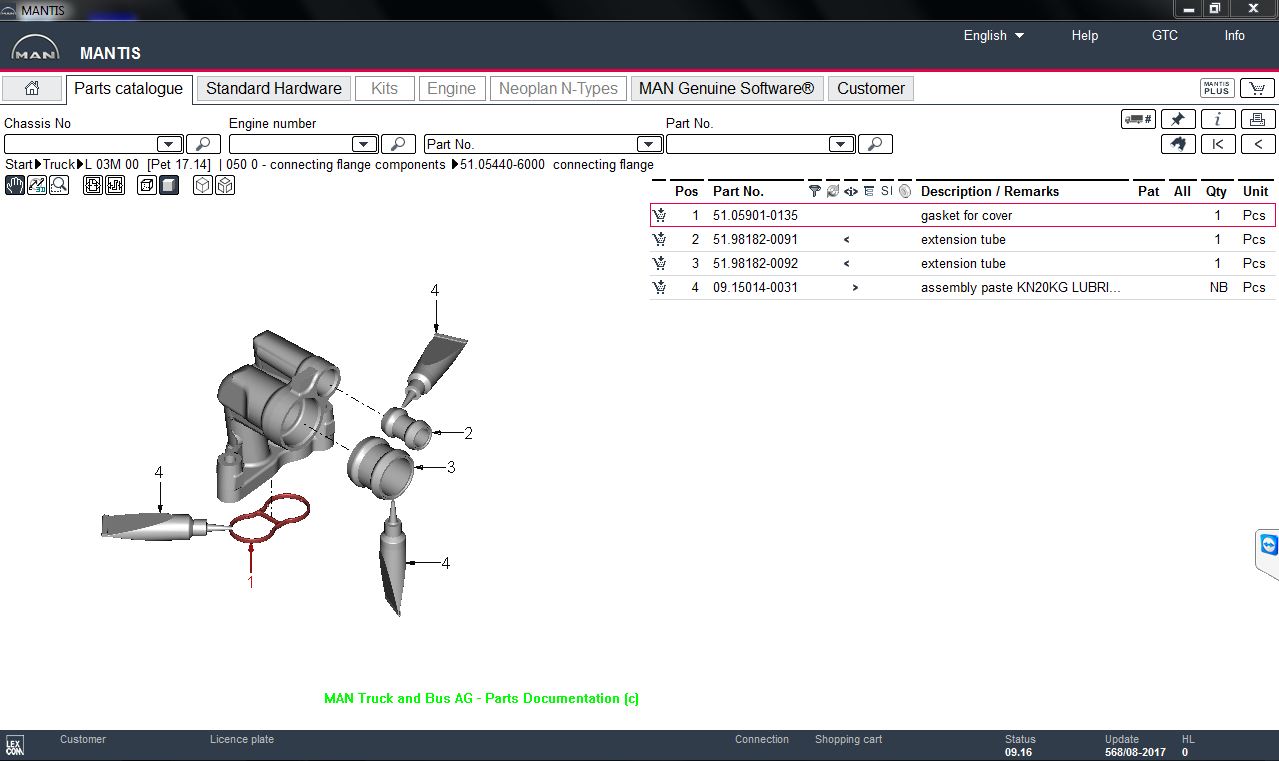Select the zoom area magnifier tool
This screenshot has height=761, width=1279.
pos(59,185)
